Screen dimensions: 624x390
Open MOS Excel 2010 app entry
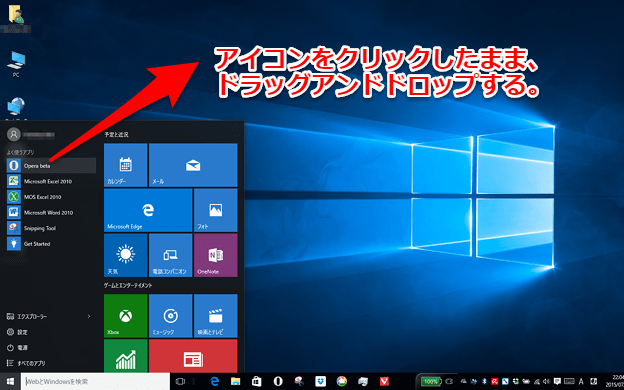51,197
